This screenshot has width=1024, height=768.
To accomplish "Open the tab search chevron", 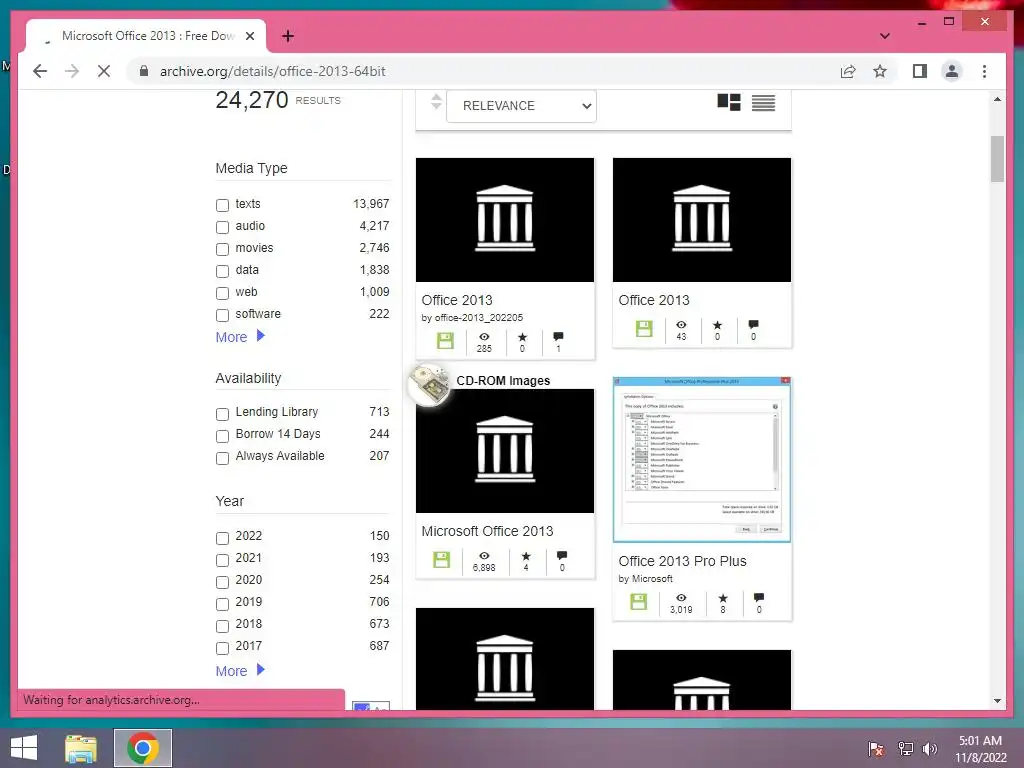I will [884, 36].
